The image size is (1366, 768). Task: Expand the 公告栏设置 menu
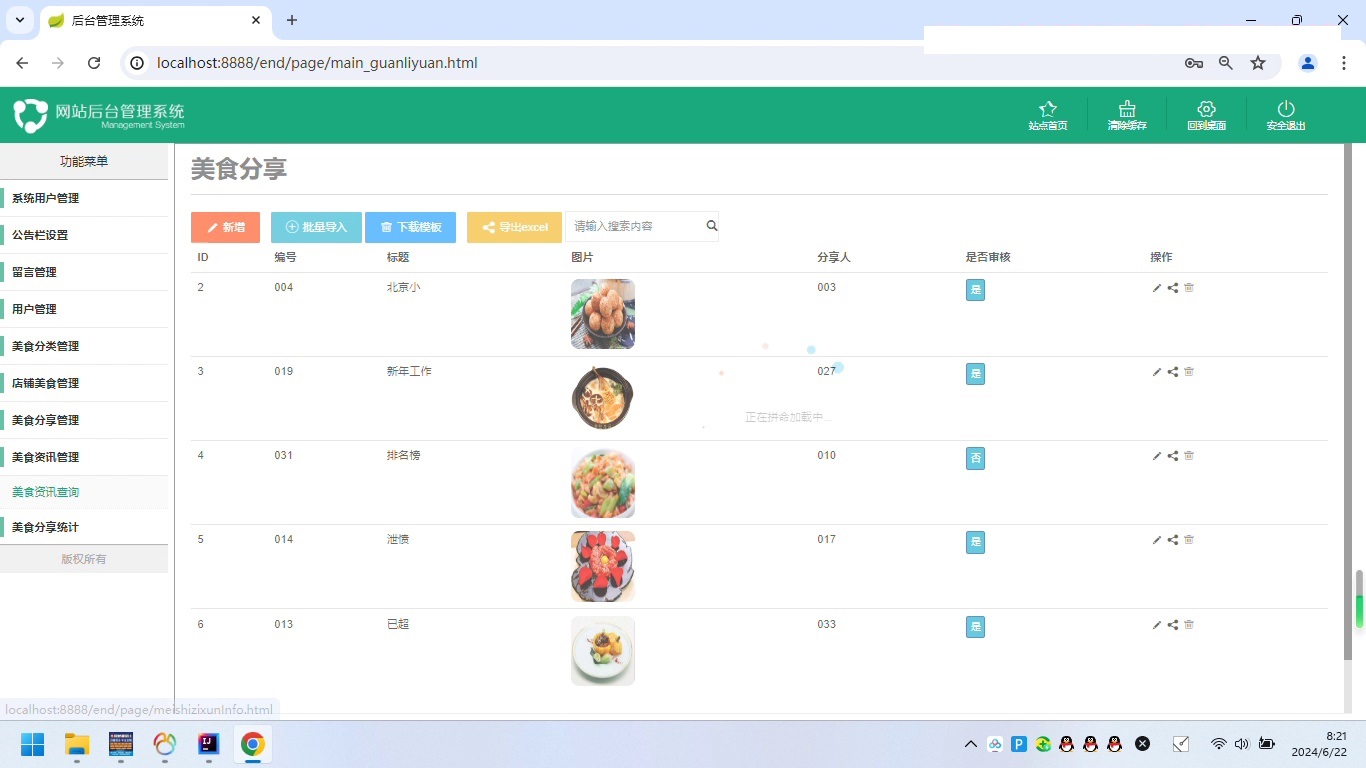84,235
